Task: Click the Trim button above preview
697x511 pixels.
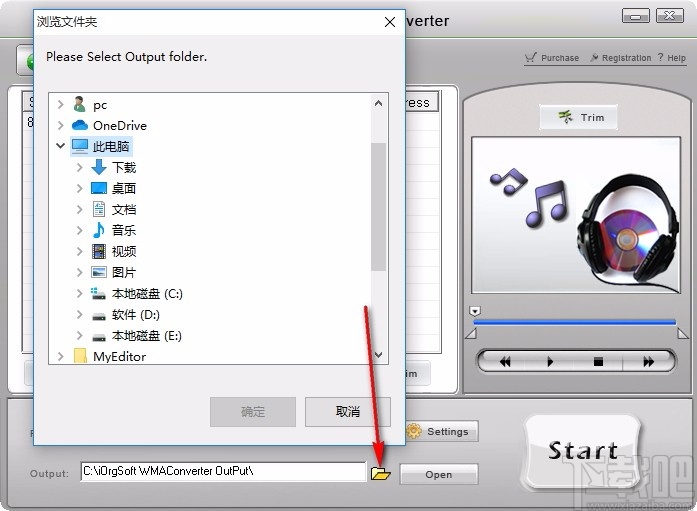Action: pos(578,117)
